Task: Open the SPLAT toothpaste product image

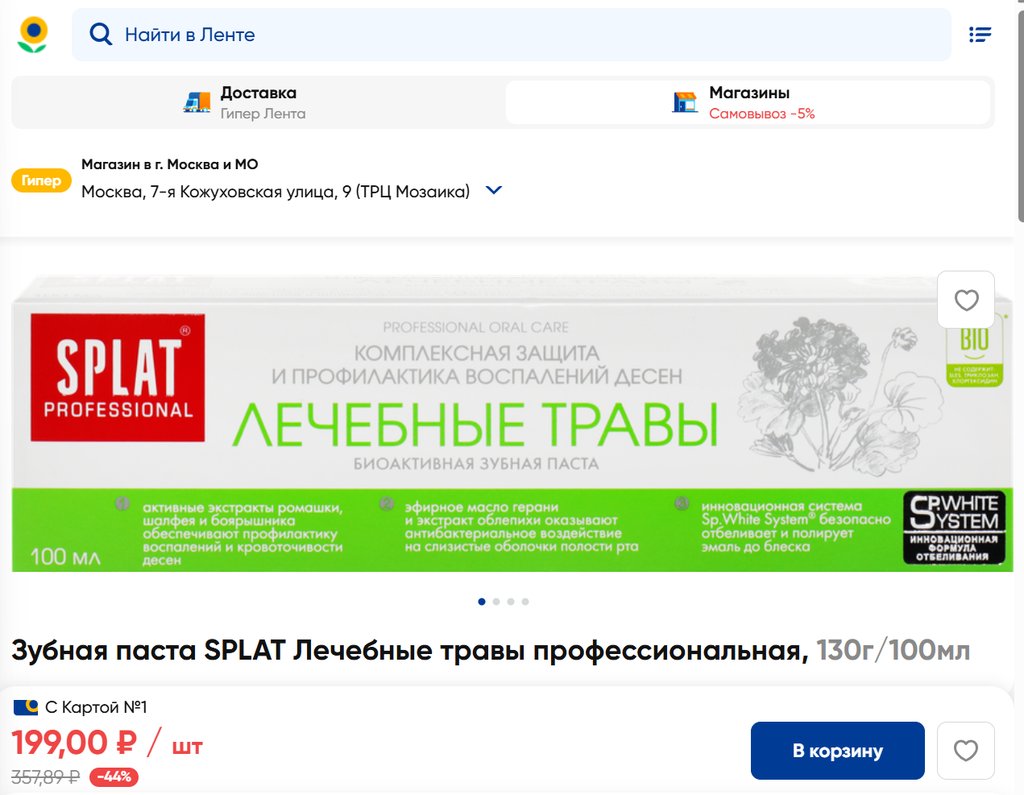Action: tap(511, 425)
